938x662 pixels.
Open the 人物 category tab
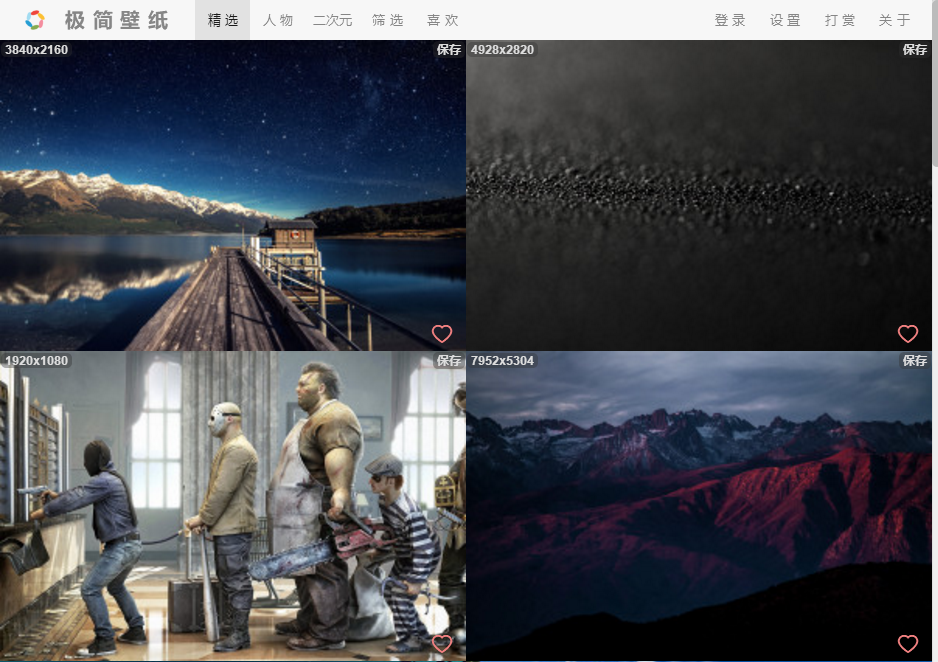pyautogui.click(x=278, y=20)
